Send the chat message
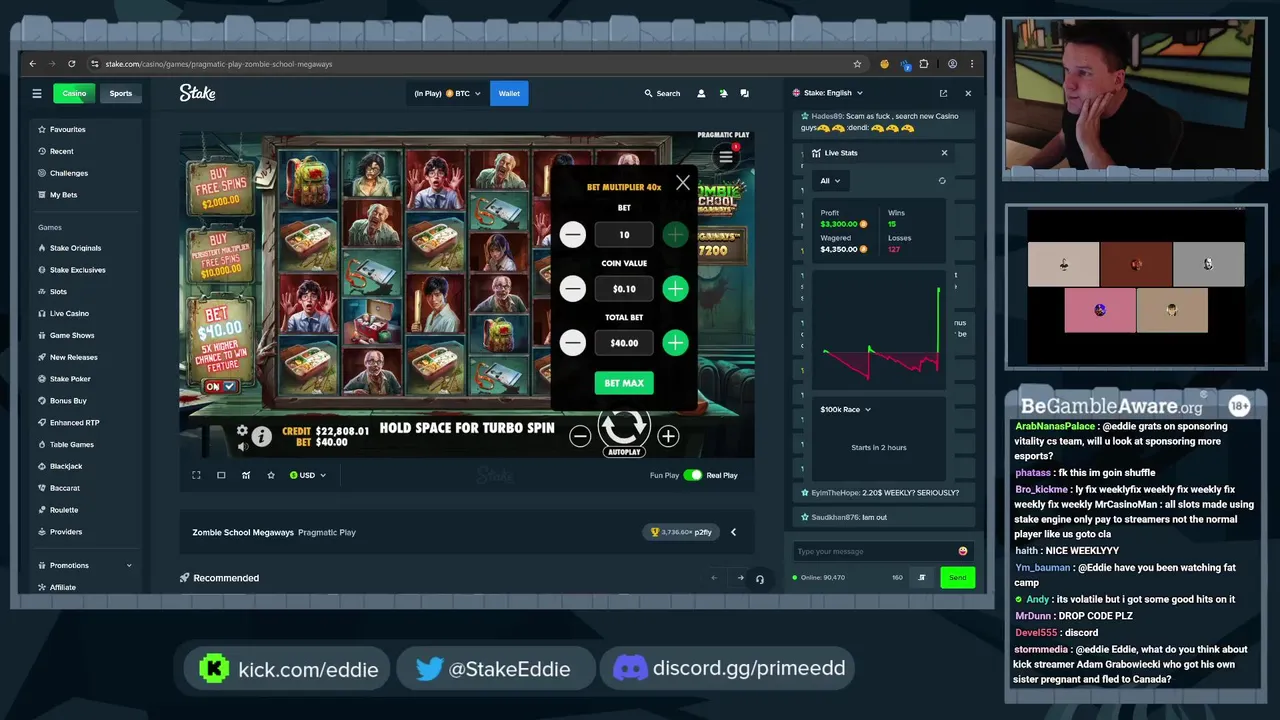This screenshot has width=1280, height=720. [957, 577]
